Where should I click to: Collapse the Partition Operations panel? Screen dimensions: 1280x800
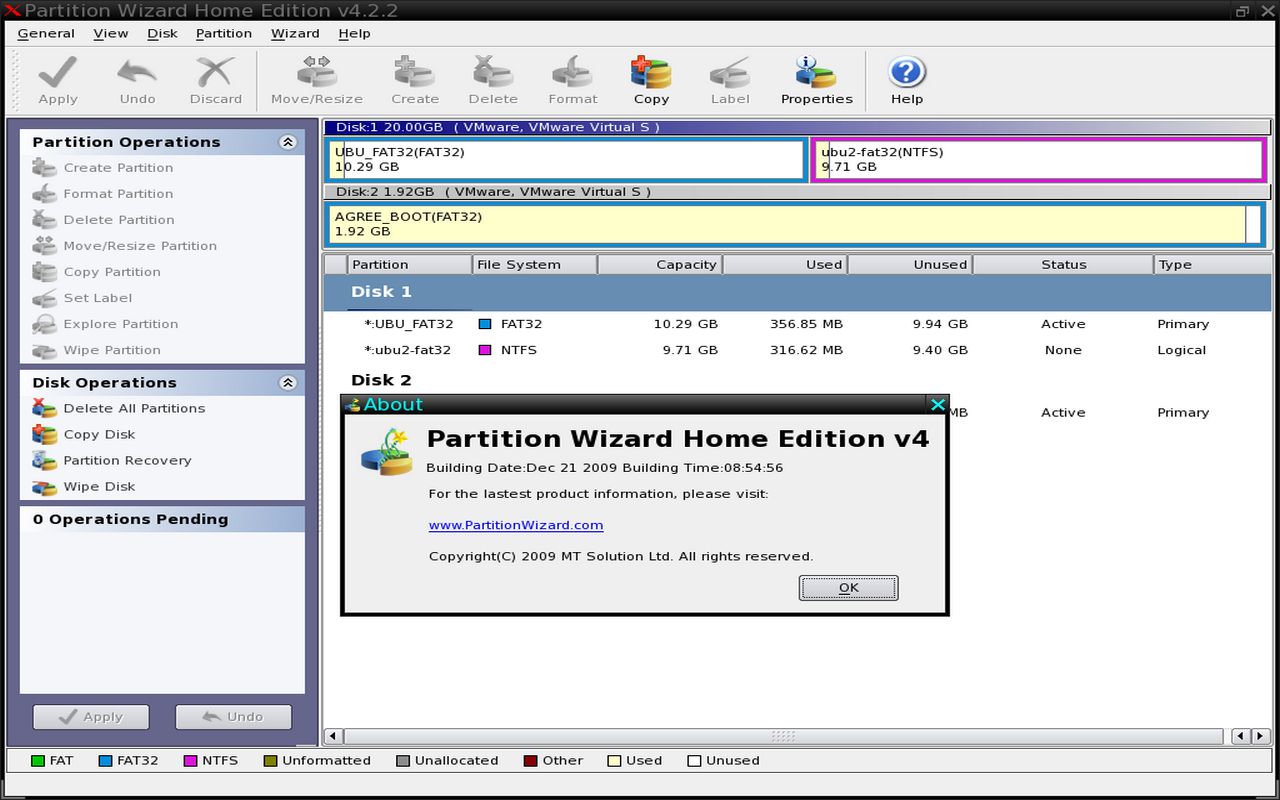pos(288,142)
